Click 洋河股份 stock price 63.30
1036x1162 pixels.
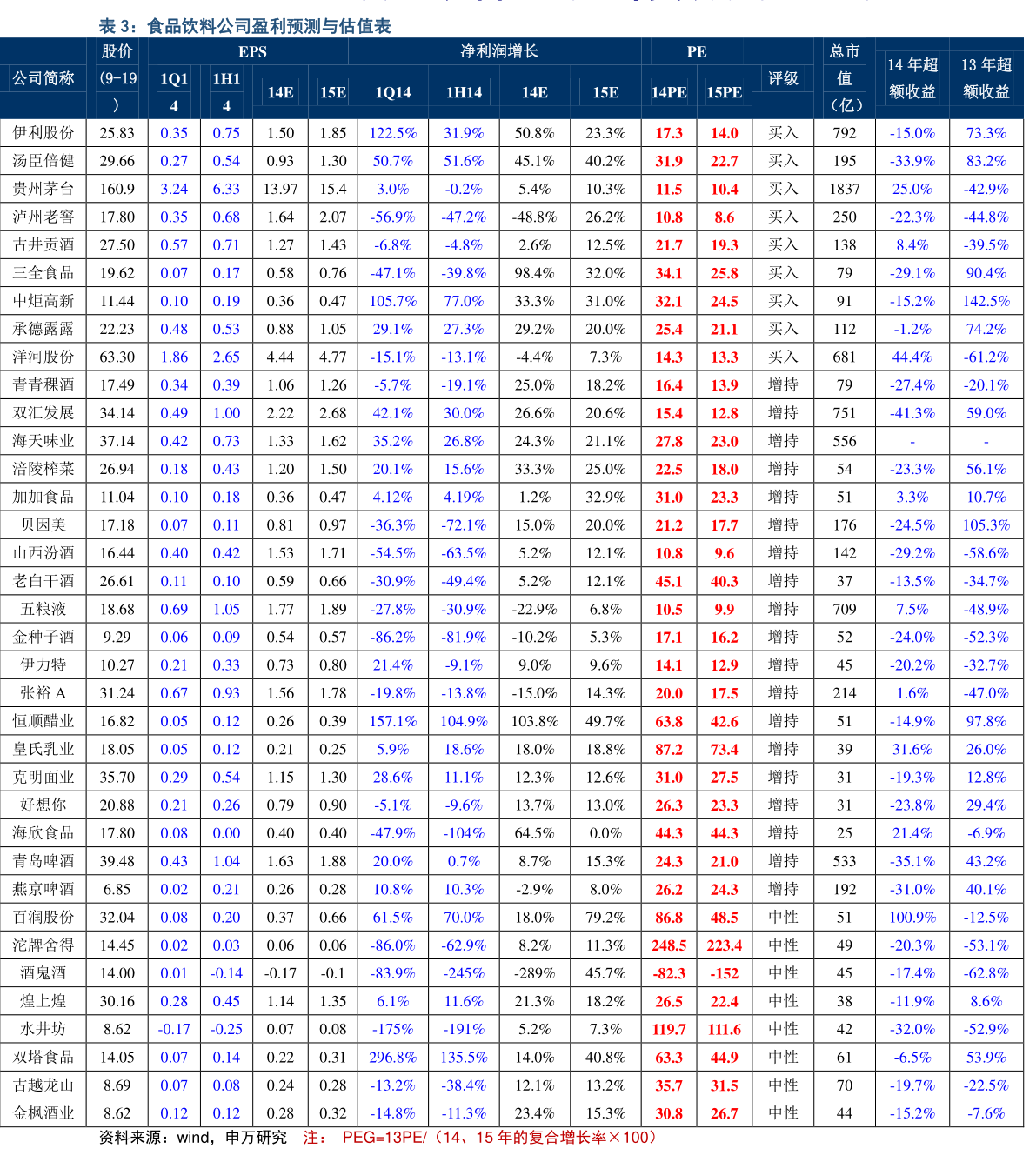pyautogui.click(x=117, y=357)
